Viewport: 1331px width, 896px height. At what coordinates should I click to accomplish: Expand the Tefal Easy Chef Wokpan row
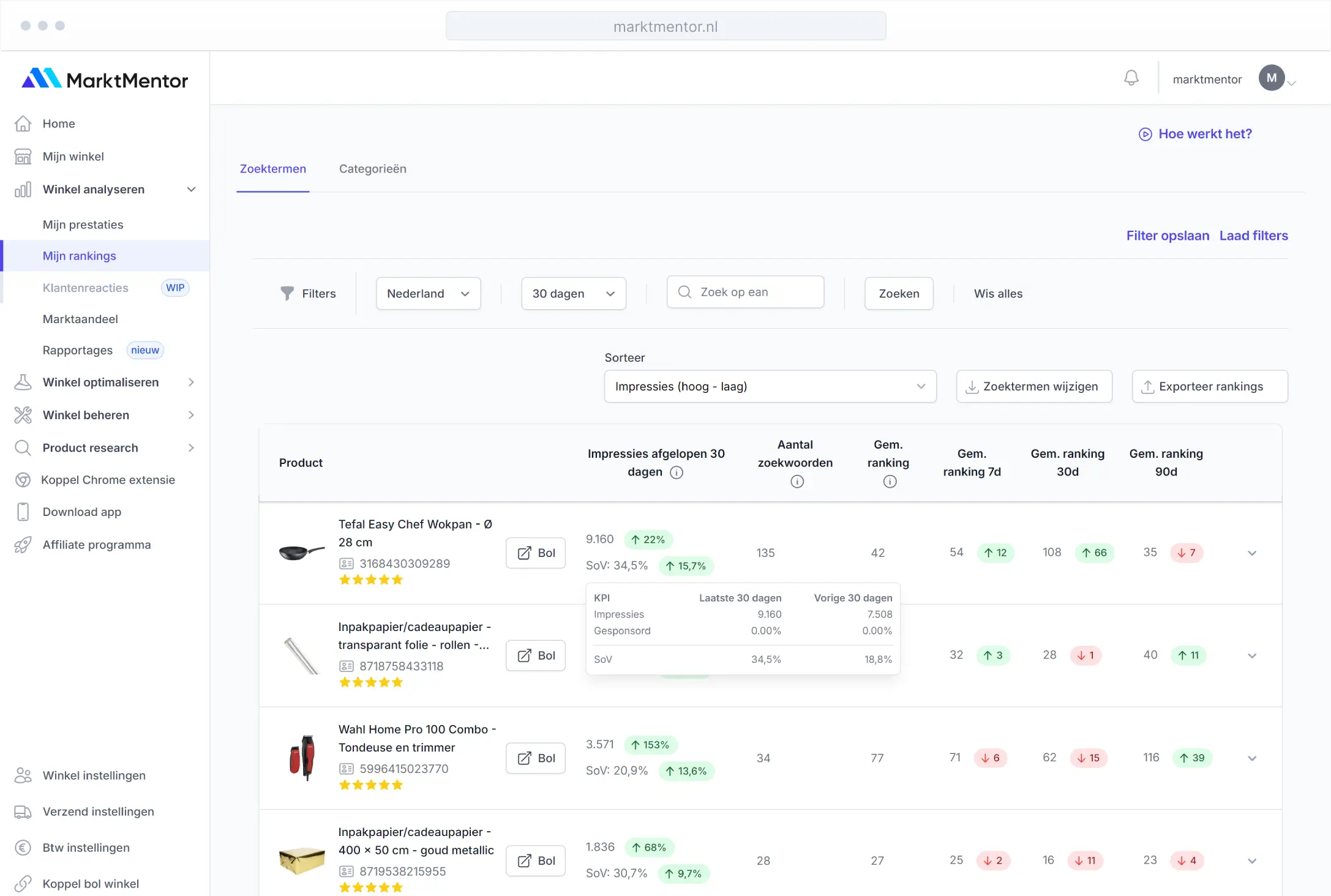pyautogui.click(x=1251, y=553)
